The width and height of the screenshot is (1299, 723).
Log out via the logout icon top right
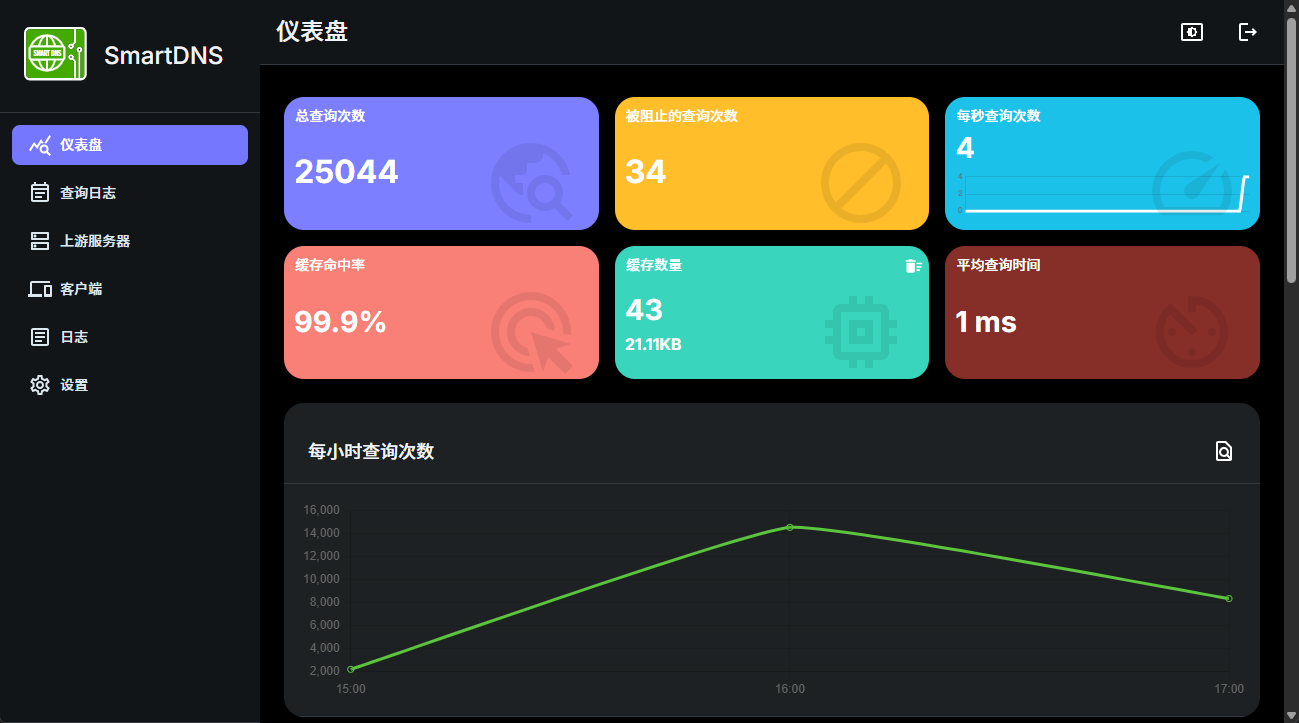click(1248, 32)
